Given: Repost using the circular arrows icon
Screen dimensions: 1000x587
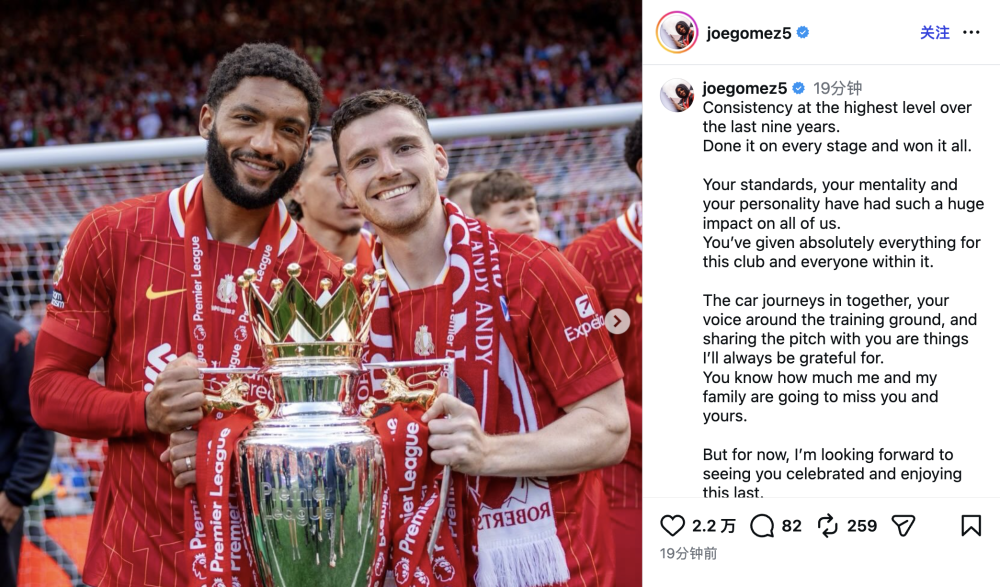Looking at the screenshot, I should tap(827, 526).
